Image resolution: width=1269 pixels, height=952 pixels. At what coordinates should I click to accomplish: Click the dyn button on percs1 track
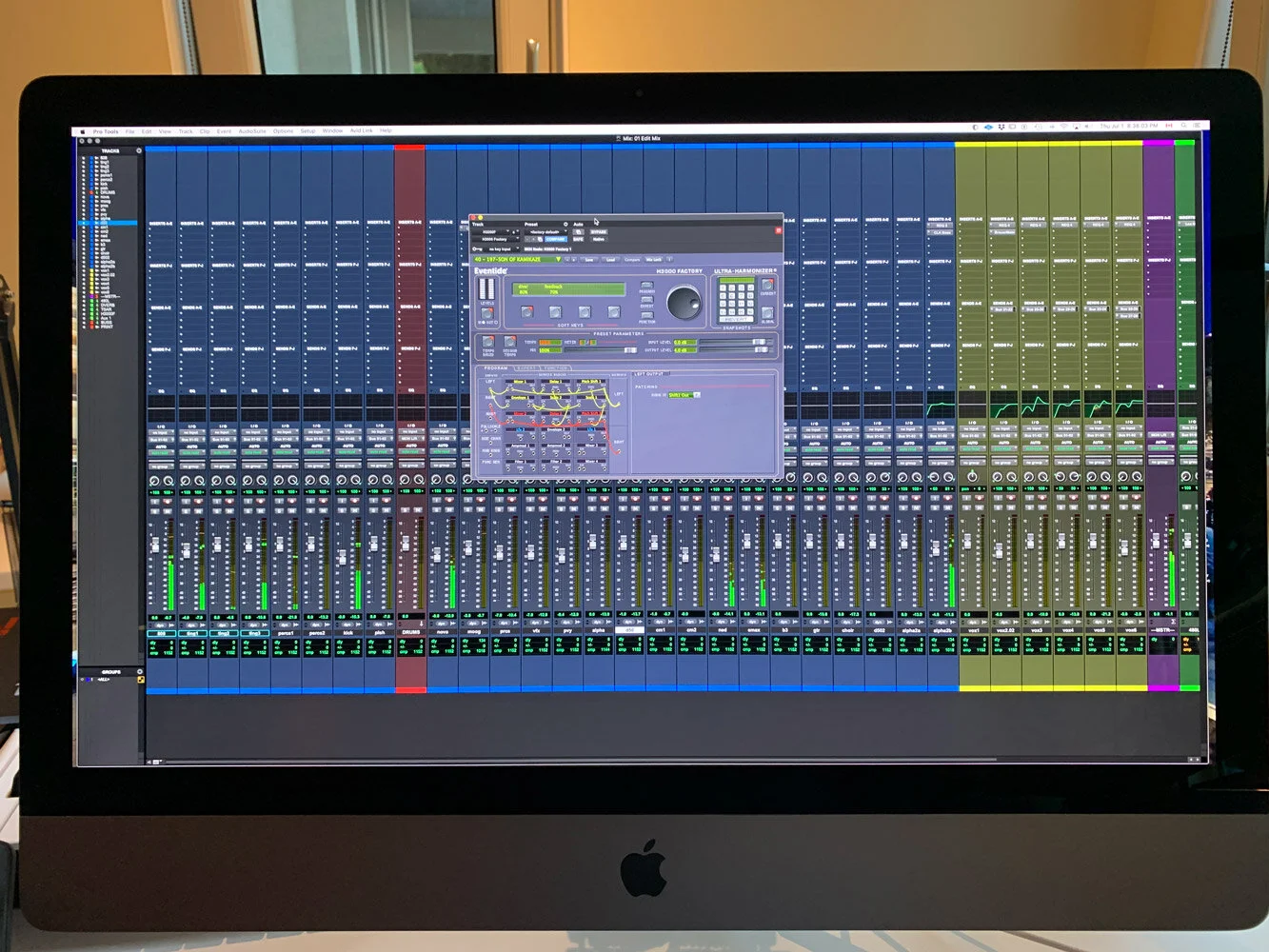click(x=286, y=625)
